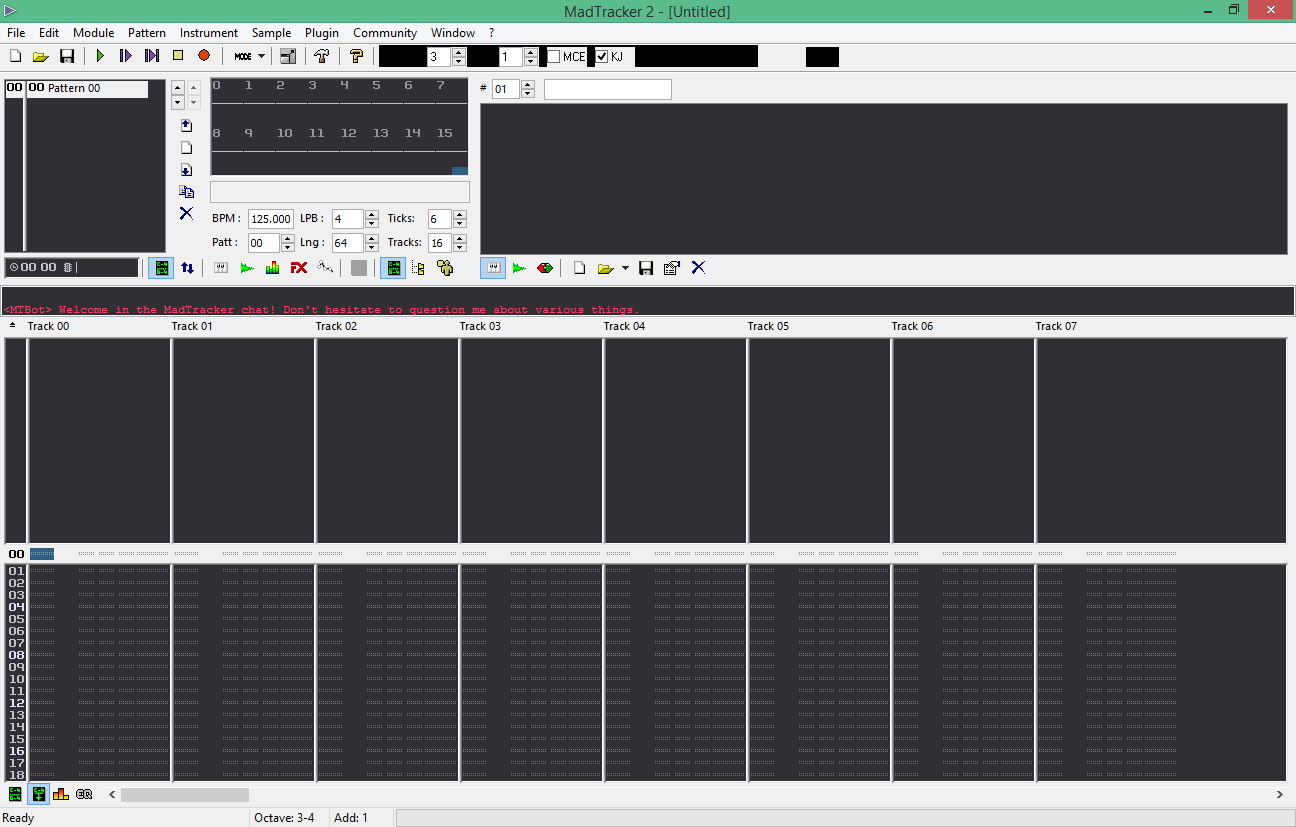Toggle the green pattern editor view button
Image resolution: width=1296 pixels, height=827 pixels.
pyautogui.click(x=160, y=268)
